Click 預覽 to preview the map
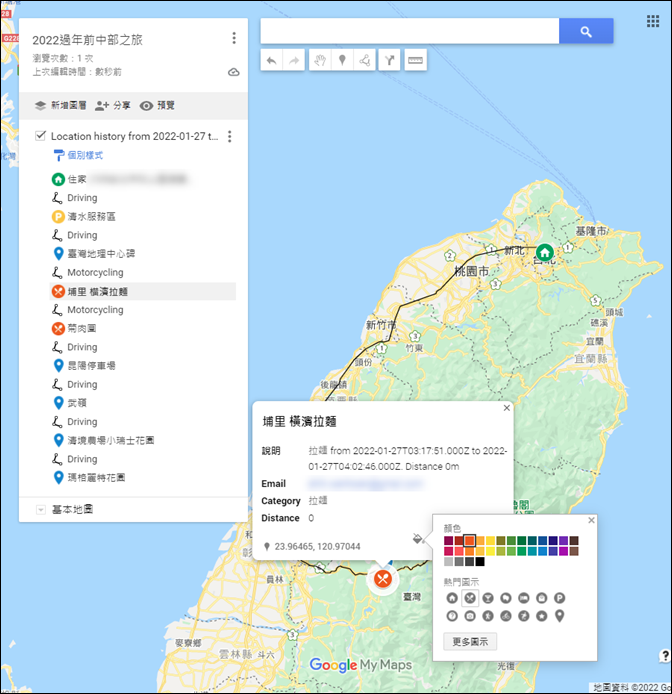The image size is (672, 694). coord(157,105)
